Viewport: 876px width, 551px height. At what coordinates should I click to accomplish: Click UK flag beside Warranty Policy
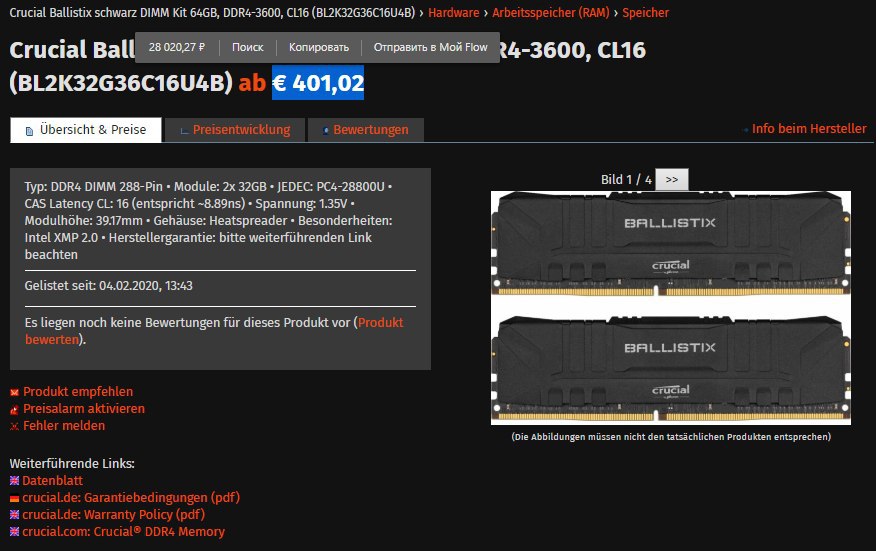pyautogui.click(x=15, y=515)
